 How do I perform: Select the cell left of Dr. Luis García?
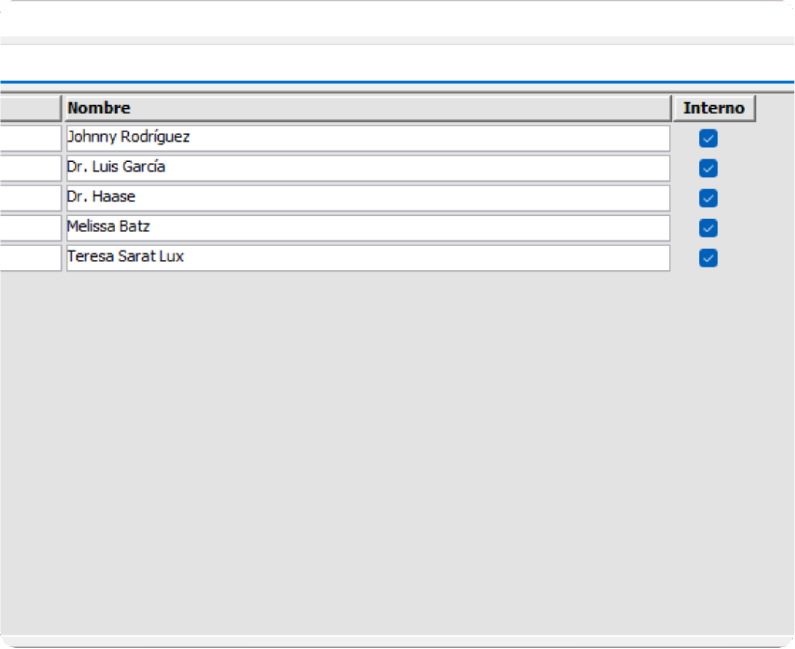tap(30, 168)
